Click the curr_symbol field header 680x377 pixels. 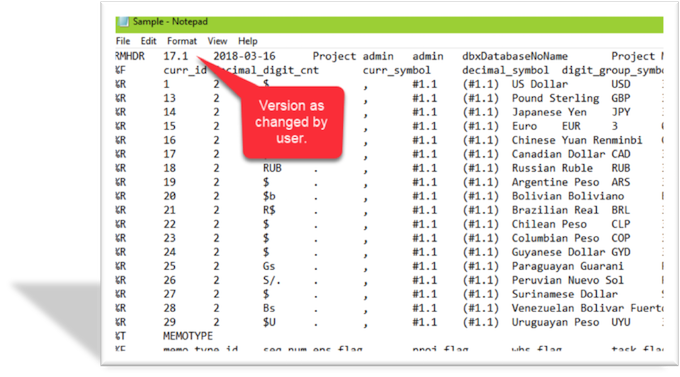click(x=396, y=70)
